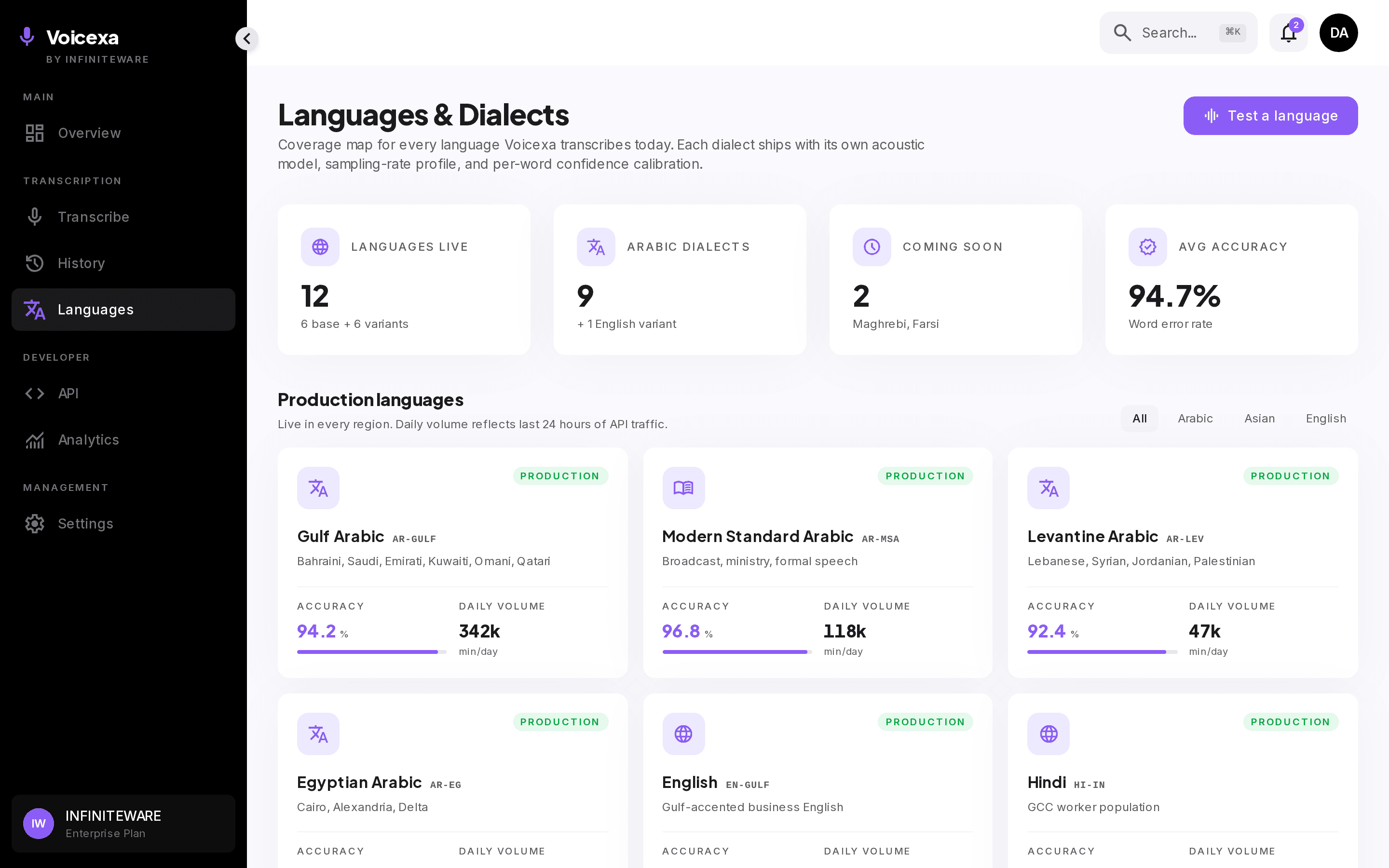This screenshot has height=868, width=1389.
Task: Go to API in the sidebar
Action: click(123, 393)
